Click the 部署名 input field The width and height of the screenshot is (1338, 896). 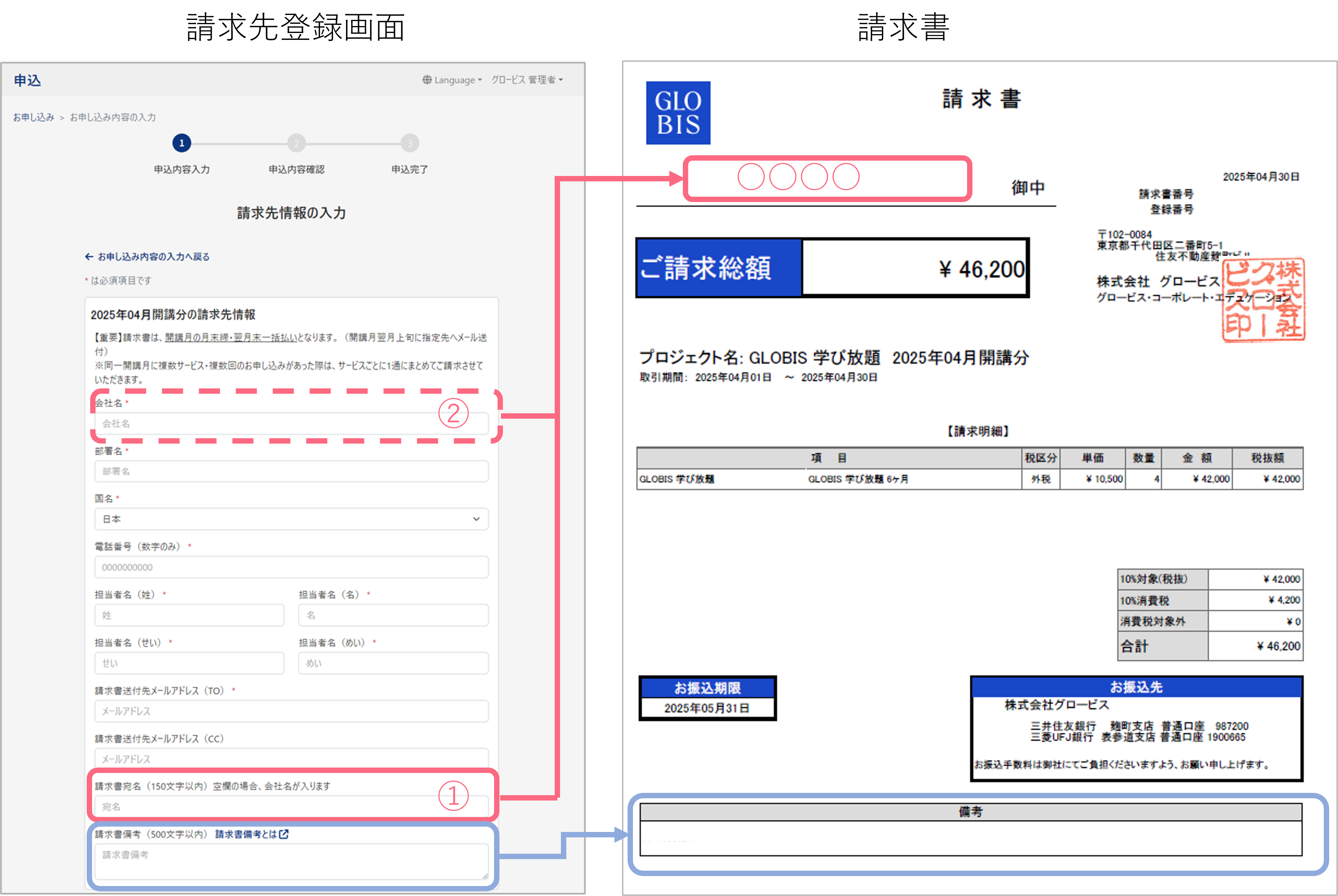pos(292,472)
